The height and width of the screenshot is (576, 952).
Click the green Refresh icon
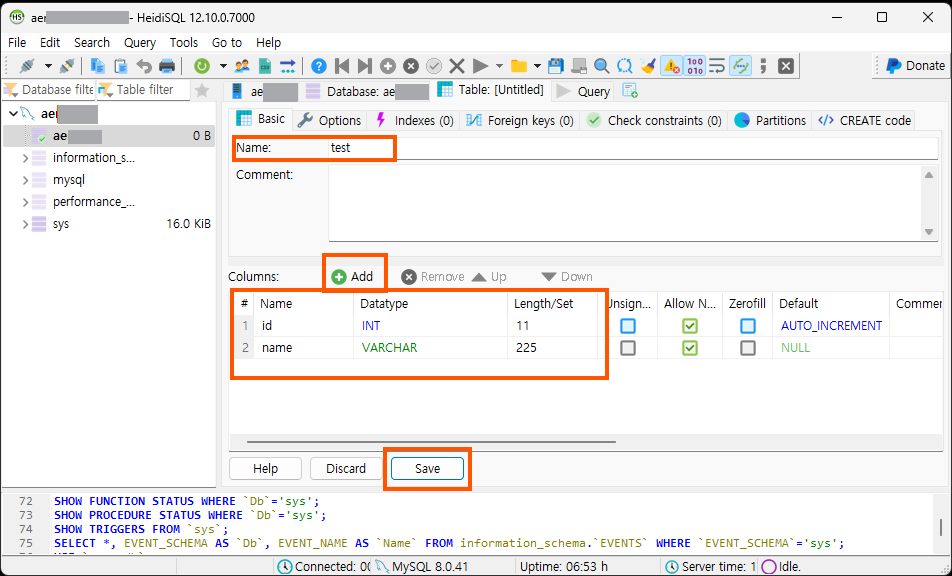pyautogui.click(x=202, y=66)
